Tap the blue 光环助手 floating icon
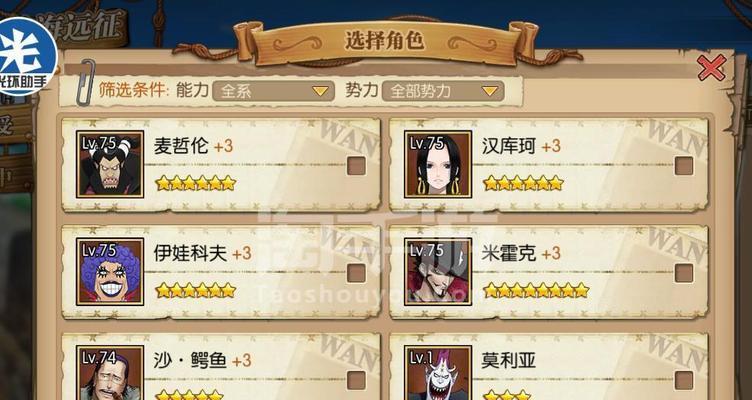Screen dimensions: 752x400 (x=27, y=57)
